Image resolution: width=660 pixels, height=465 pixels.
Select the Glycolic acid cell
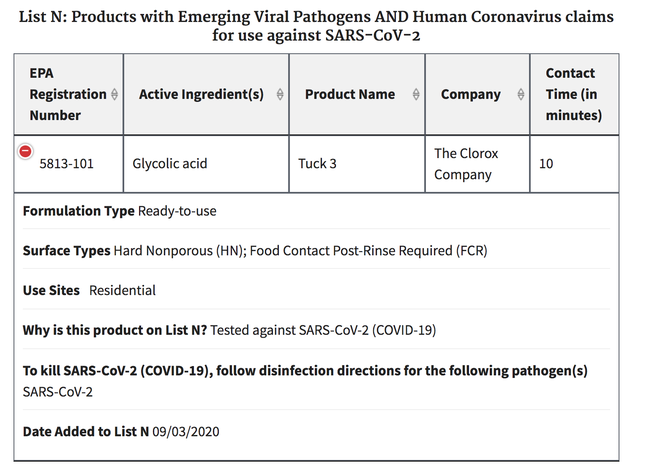(170, 163)
